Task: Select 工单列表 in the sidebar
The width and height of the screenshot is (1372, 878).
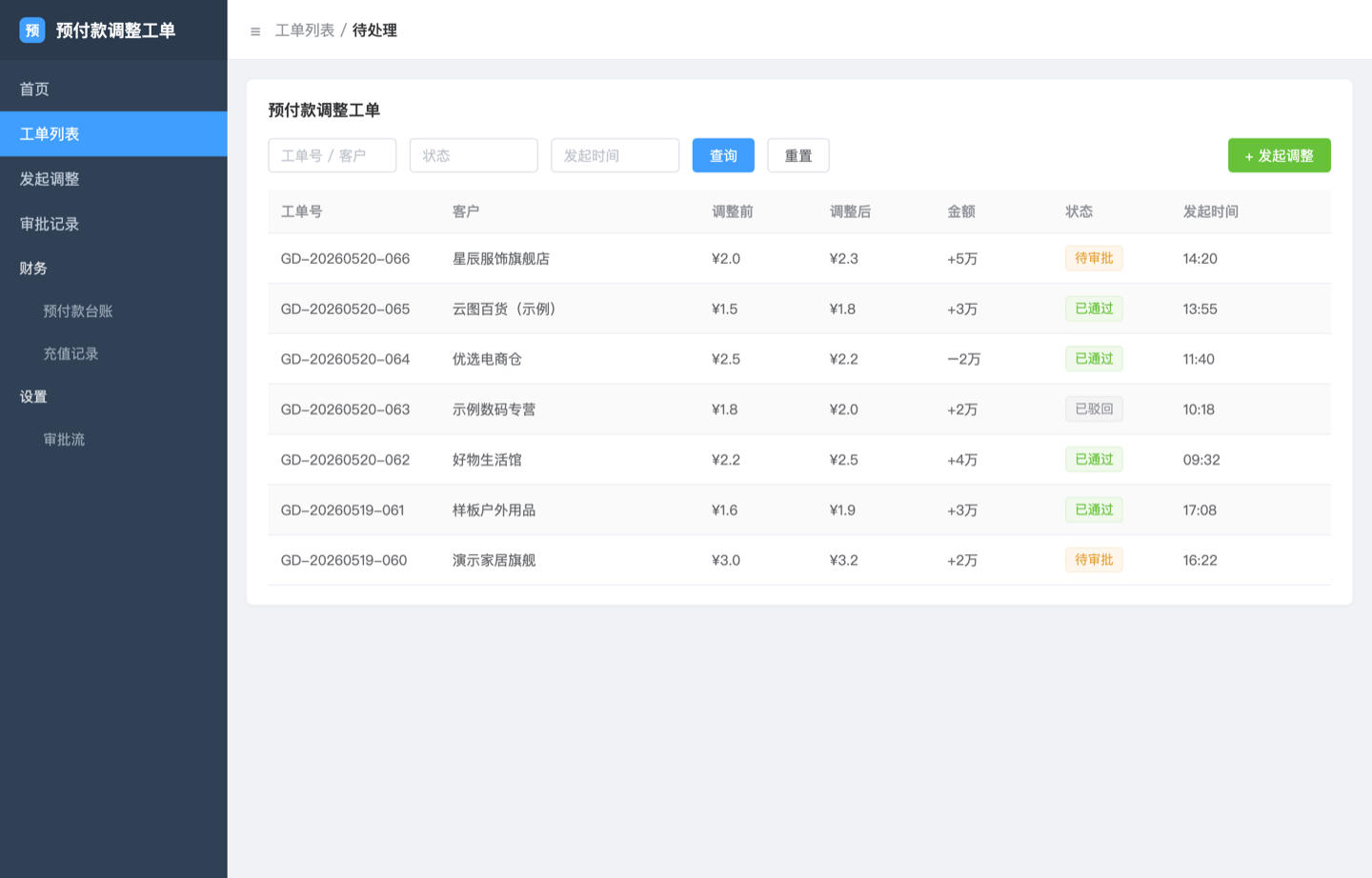Action: (x=113, y=134)
